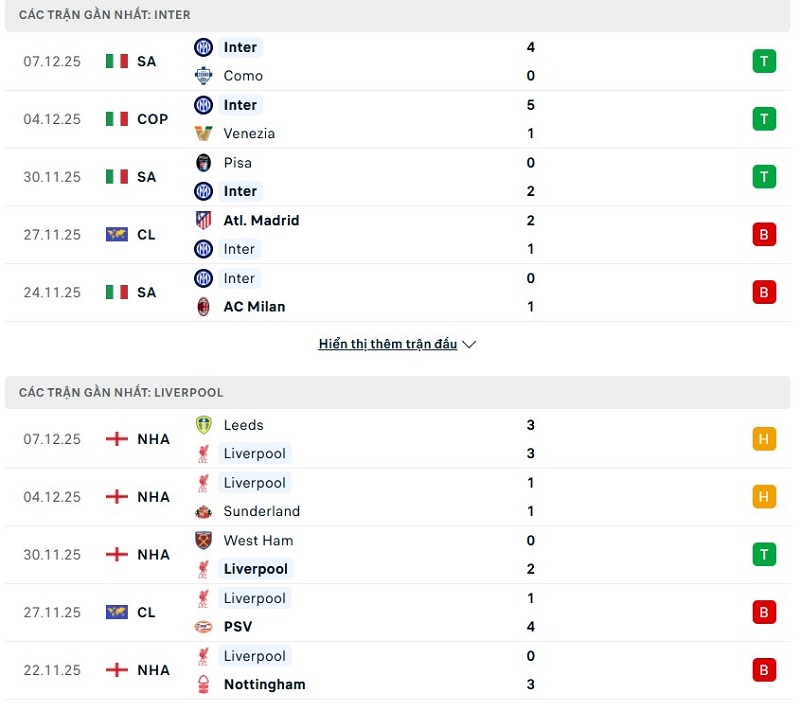Click the England flag beside NHA label

(x=117, y=438)
